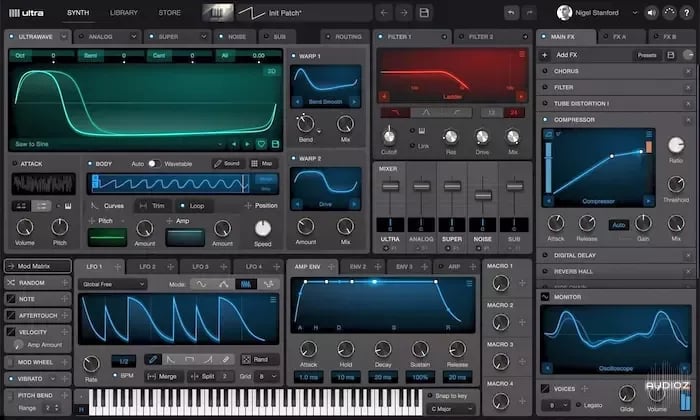Open the Vibrato dropdown chevron
The height and width of the screenshot is (420, 700).
coord(53,379)
